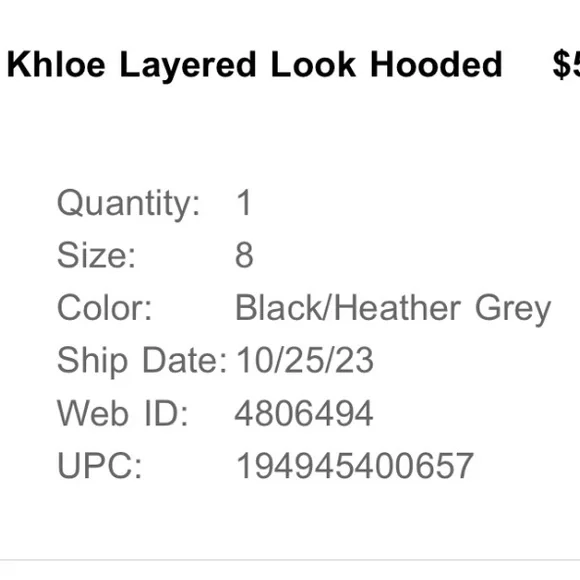Click the Web ID label

pos(122,413)
